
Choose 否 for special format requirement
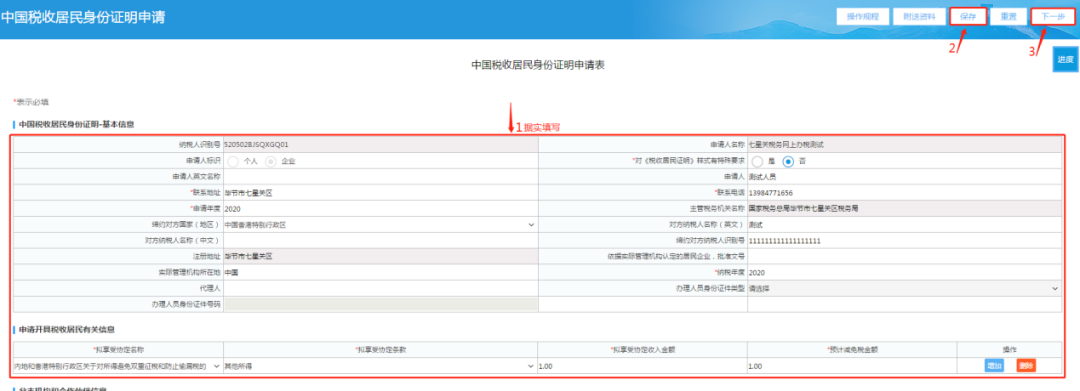coord(789,161)
